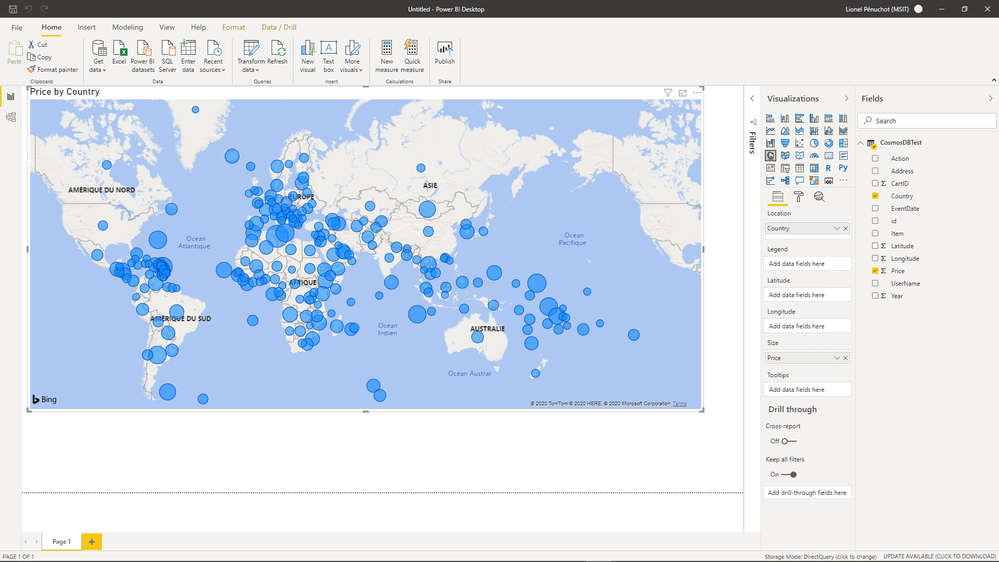The width and height of the screenshot is (999, 562).
Task: Open the Country location field dropdown
Action: point(837,229)
